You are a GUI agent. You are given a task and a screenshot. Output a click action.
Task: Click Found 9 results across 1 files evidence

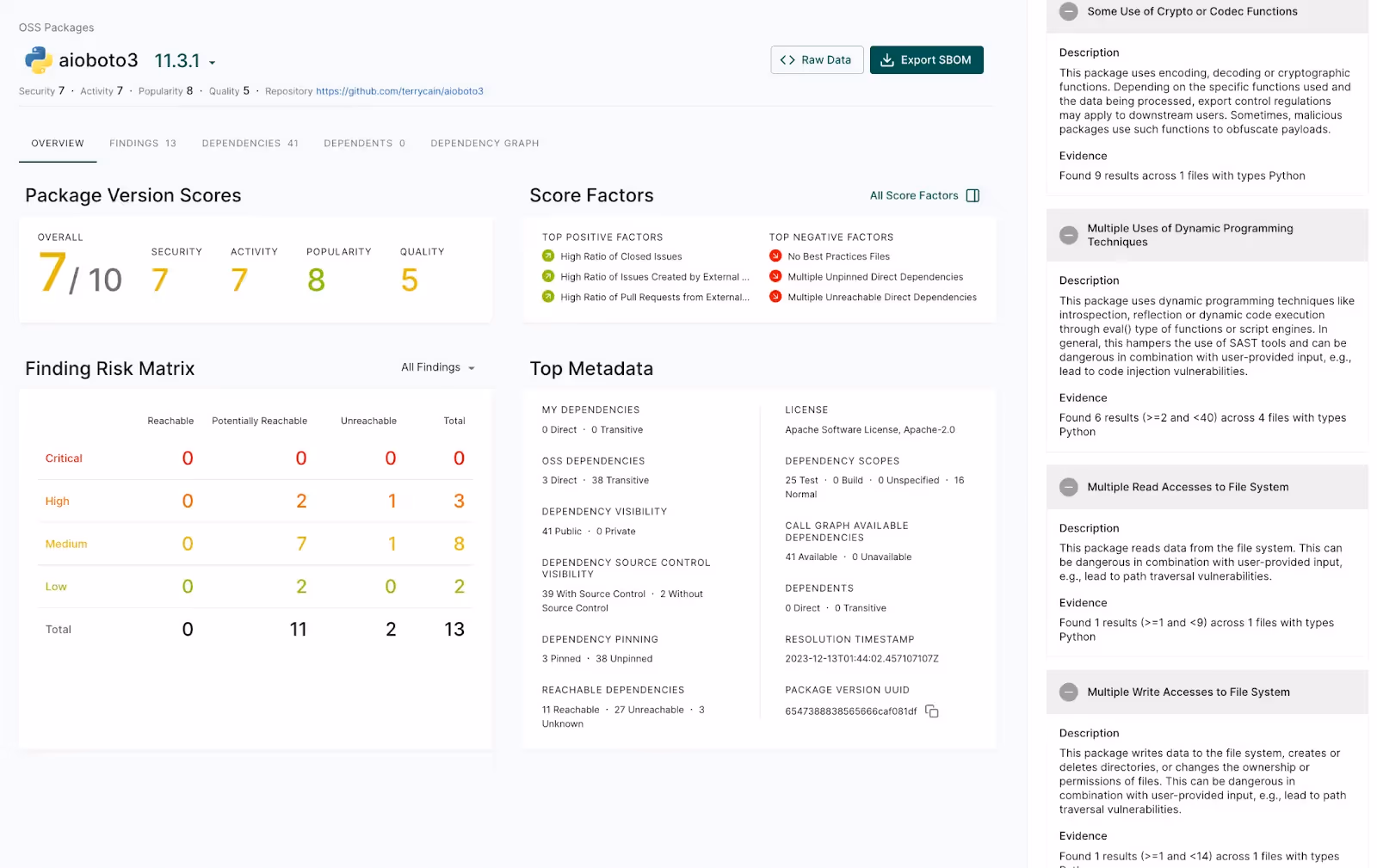point(1182,175)
